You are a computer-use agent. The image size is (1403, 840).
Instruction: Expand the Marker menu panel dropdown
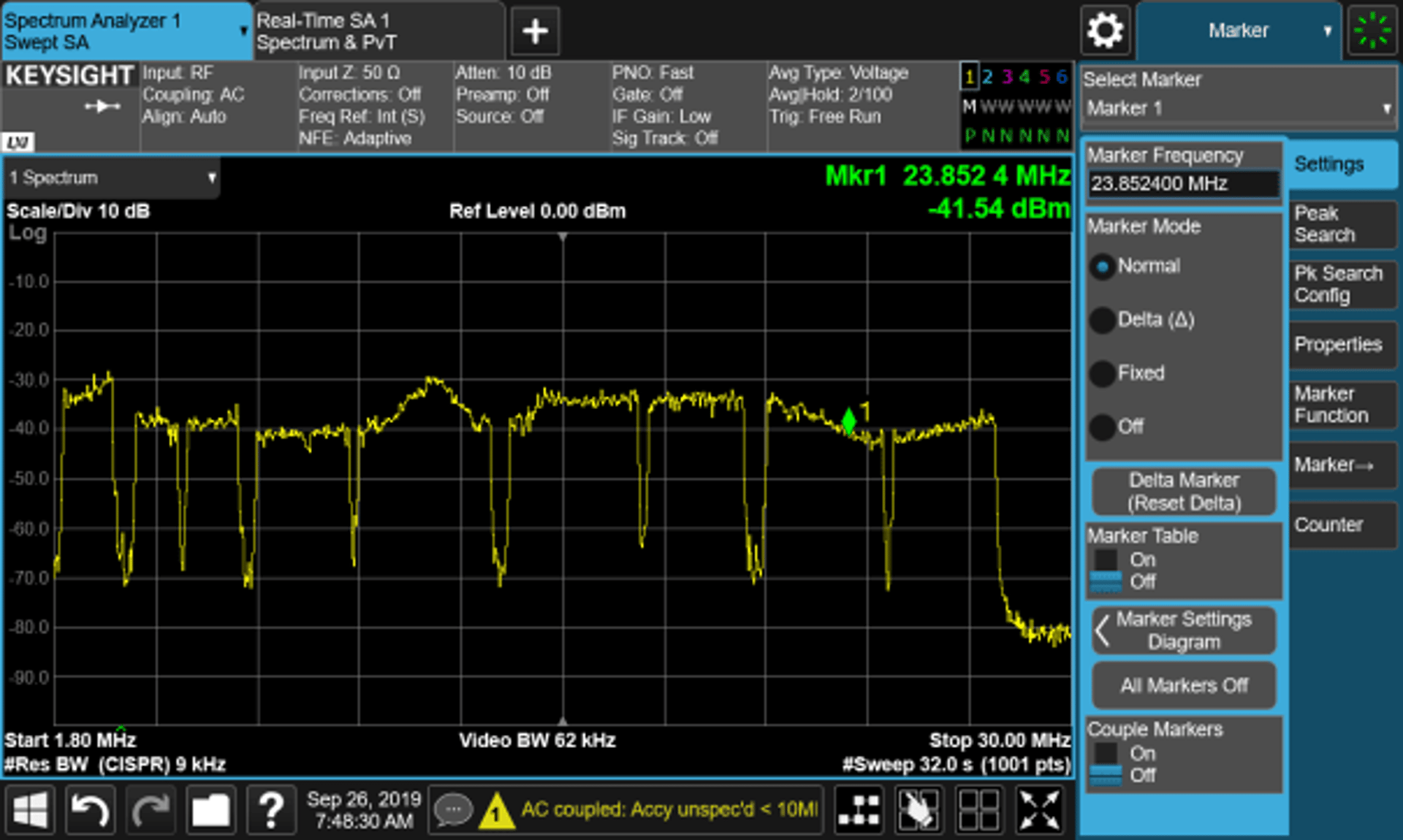point(1239,31)
